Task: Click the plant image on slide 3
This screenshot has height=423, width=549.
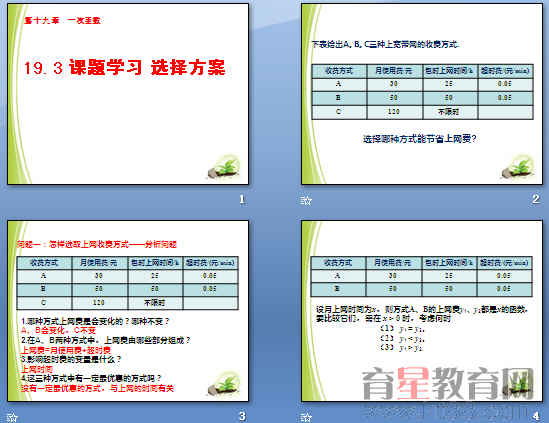Action: coord(224,384)
